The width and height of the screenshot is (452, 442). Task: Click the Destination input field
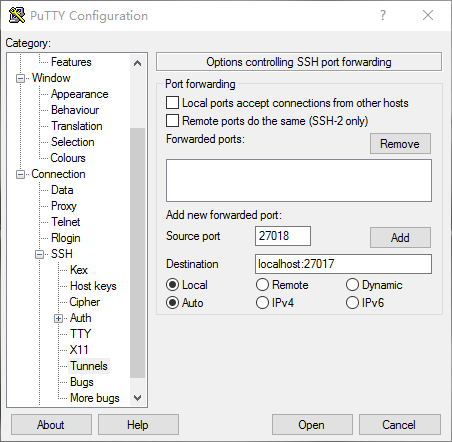(x=343, y=264)
